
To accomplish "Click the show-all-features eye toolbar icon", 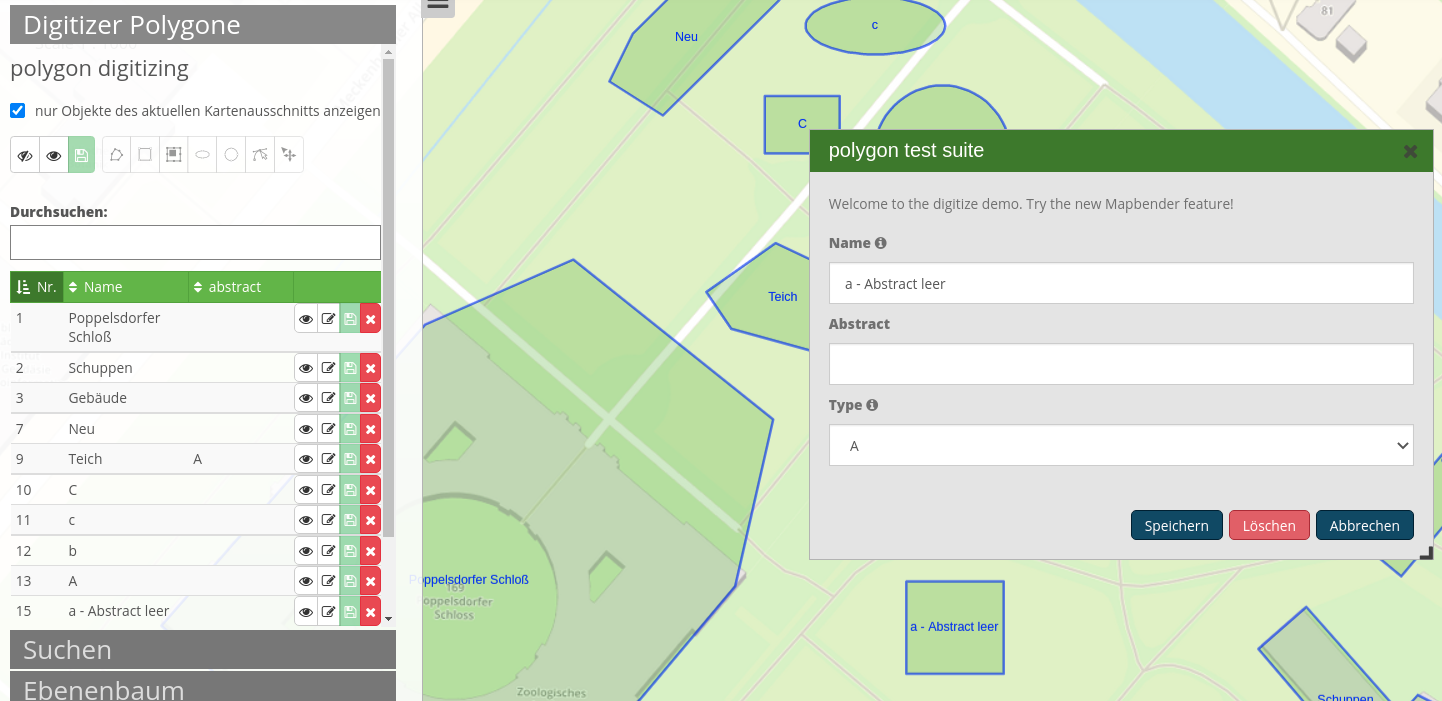I will point(54,155).
